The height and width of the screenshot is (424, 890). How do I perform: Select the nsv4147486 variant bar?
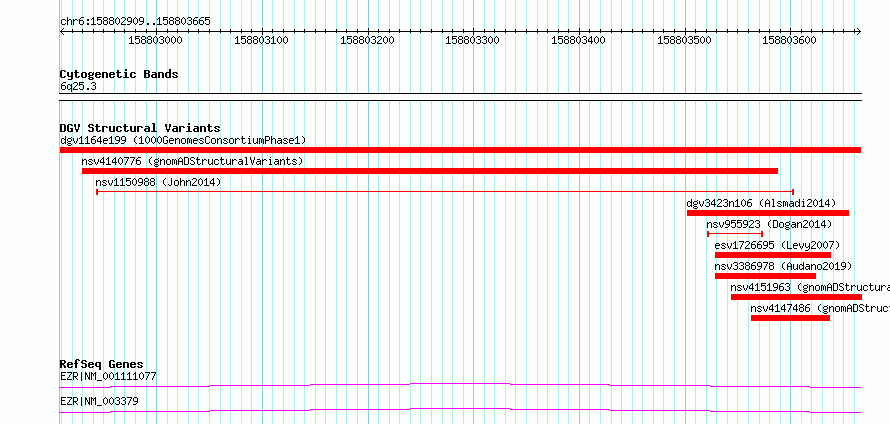click(790, 318)
